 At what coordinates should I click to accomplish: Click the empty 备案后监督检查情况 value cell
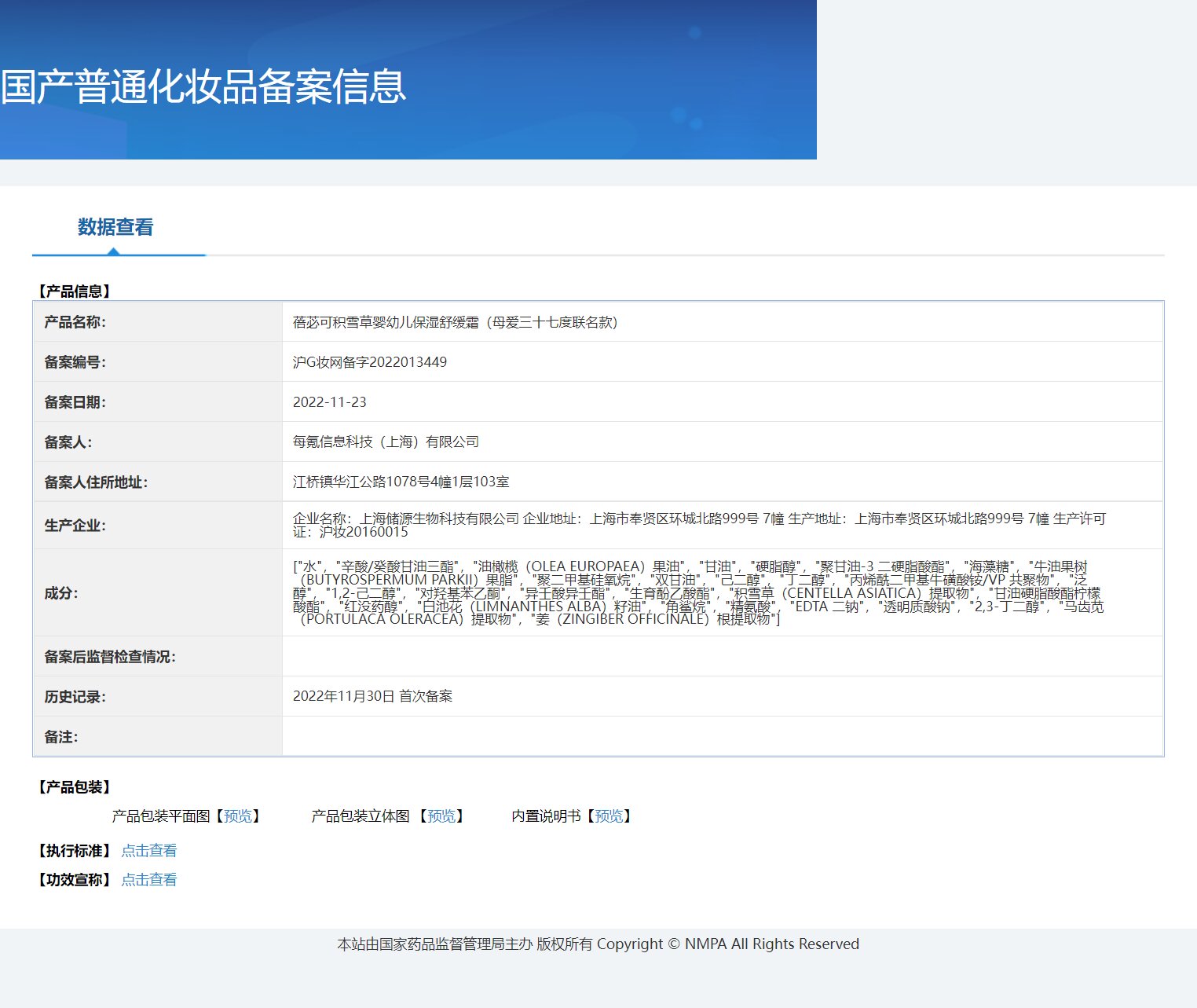coord(721,656)
